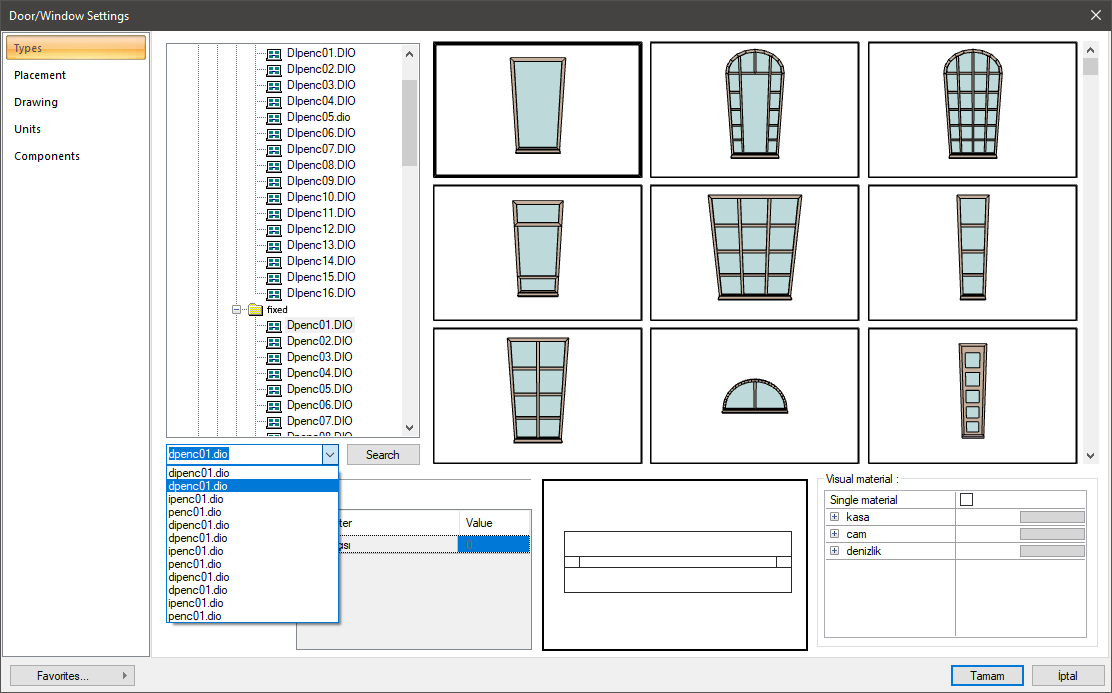Pick the first plain trapezoid window thumbnail

point(537,110)
